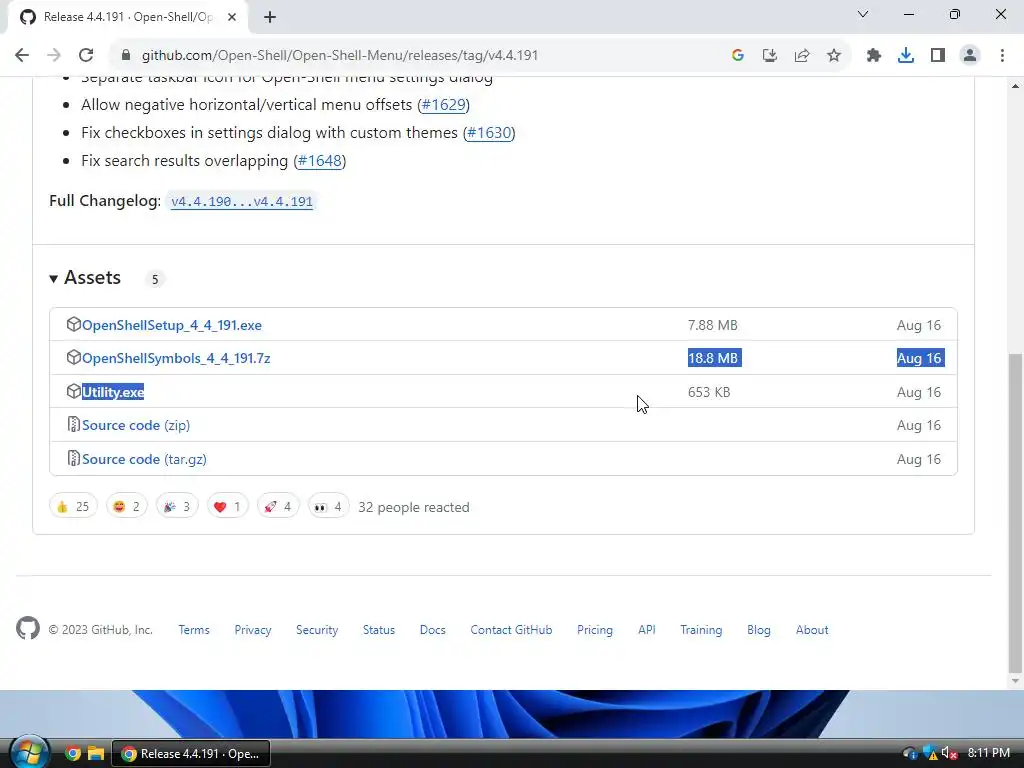Click file icon beside Source code (tar.gz)
The height and width of the screenshot is (768, 1024).
(x=73, y=458)
